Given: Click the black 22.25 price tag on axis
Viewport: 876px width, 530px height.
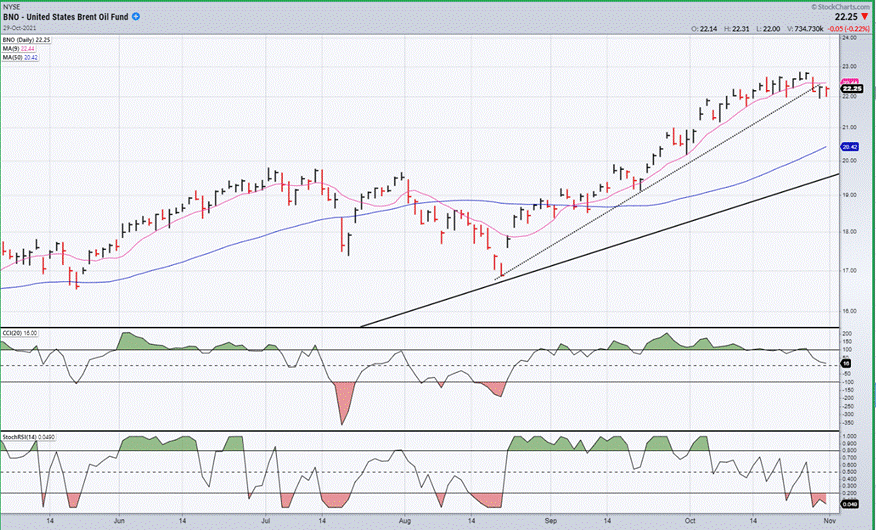Looking at the screenshot, I should point(852,89).
